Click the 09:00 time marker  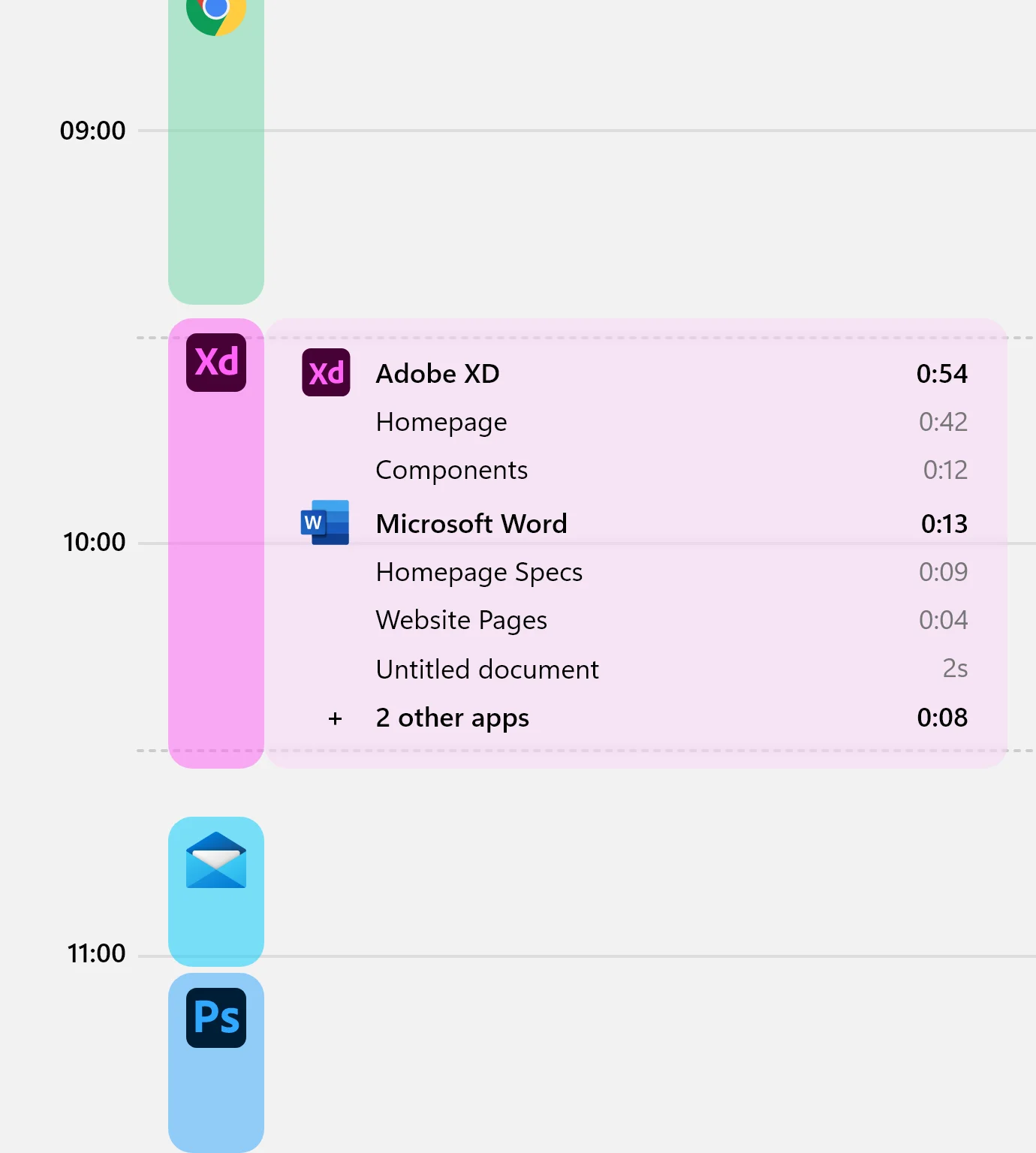(93, 131)
